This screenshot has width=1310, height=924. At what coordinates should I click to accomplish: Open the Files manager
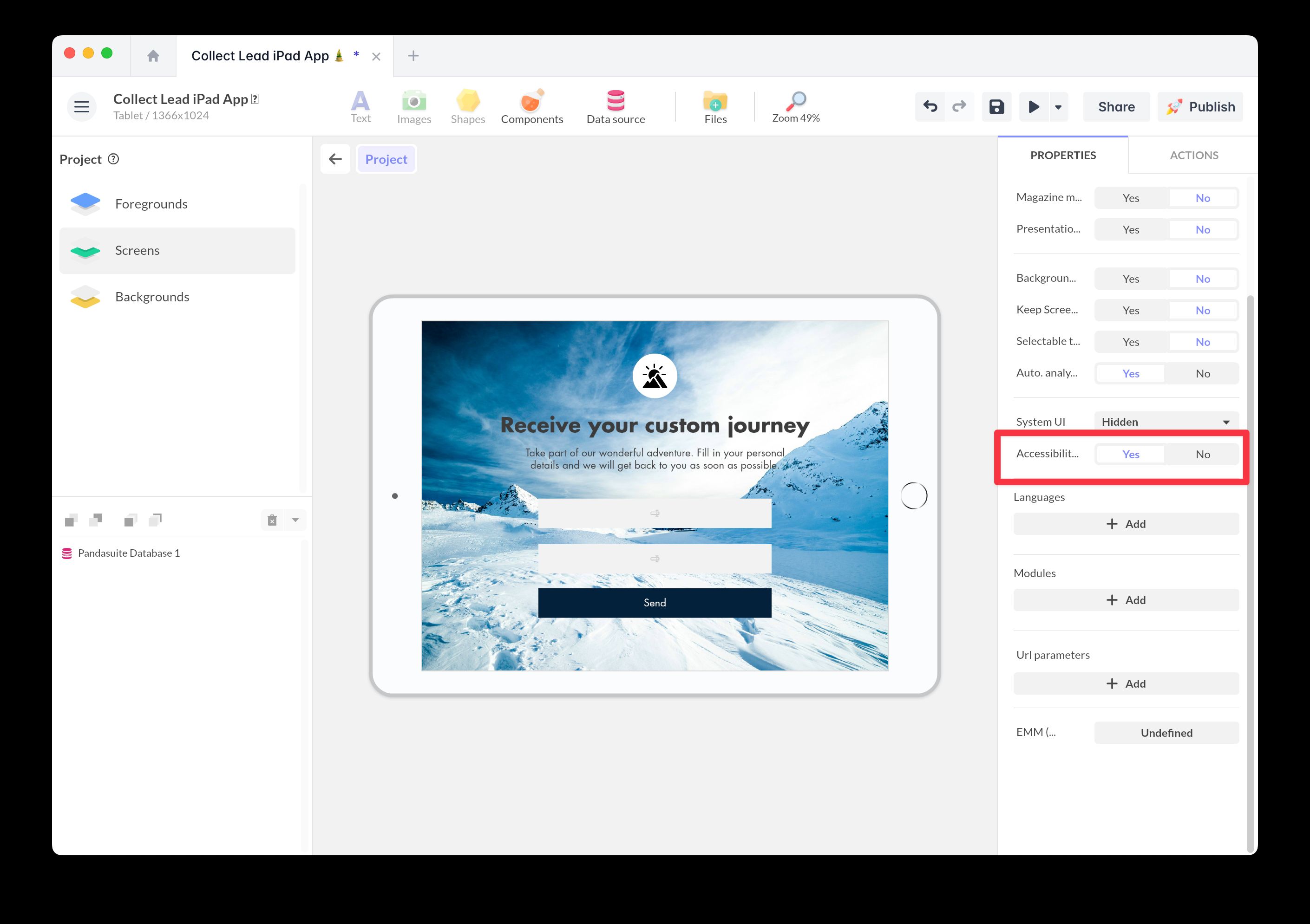(715, 105)
